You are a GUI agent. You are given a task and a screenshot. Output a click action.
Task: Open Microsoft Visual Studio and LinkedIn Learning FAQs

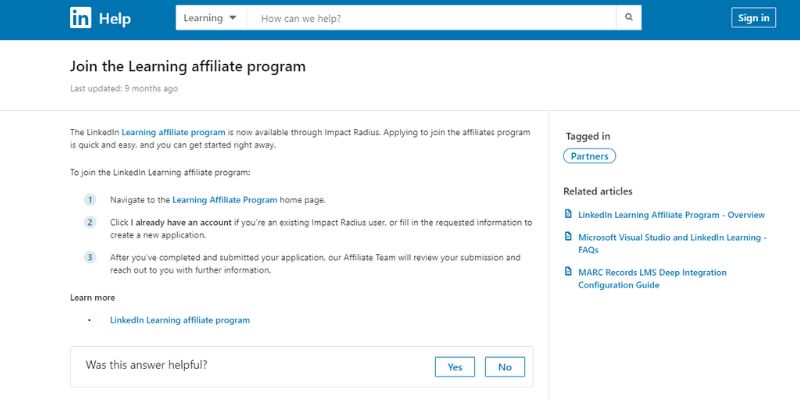(x=672, y=243)
